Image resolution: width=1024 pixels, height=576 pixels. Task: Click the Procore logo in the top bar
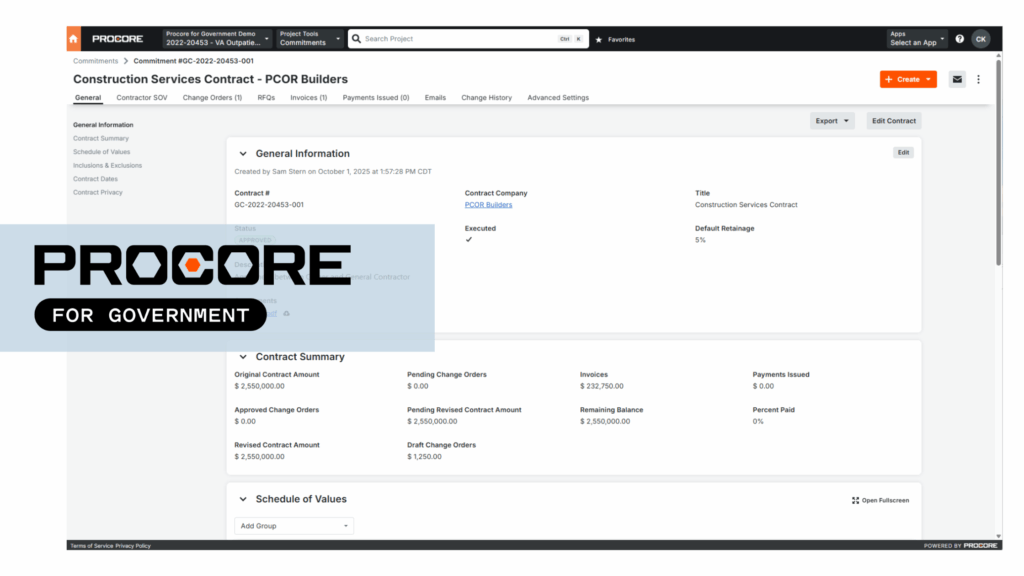(116, 38)
